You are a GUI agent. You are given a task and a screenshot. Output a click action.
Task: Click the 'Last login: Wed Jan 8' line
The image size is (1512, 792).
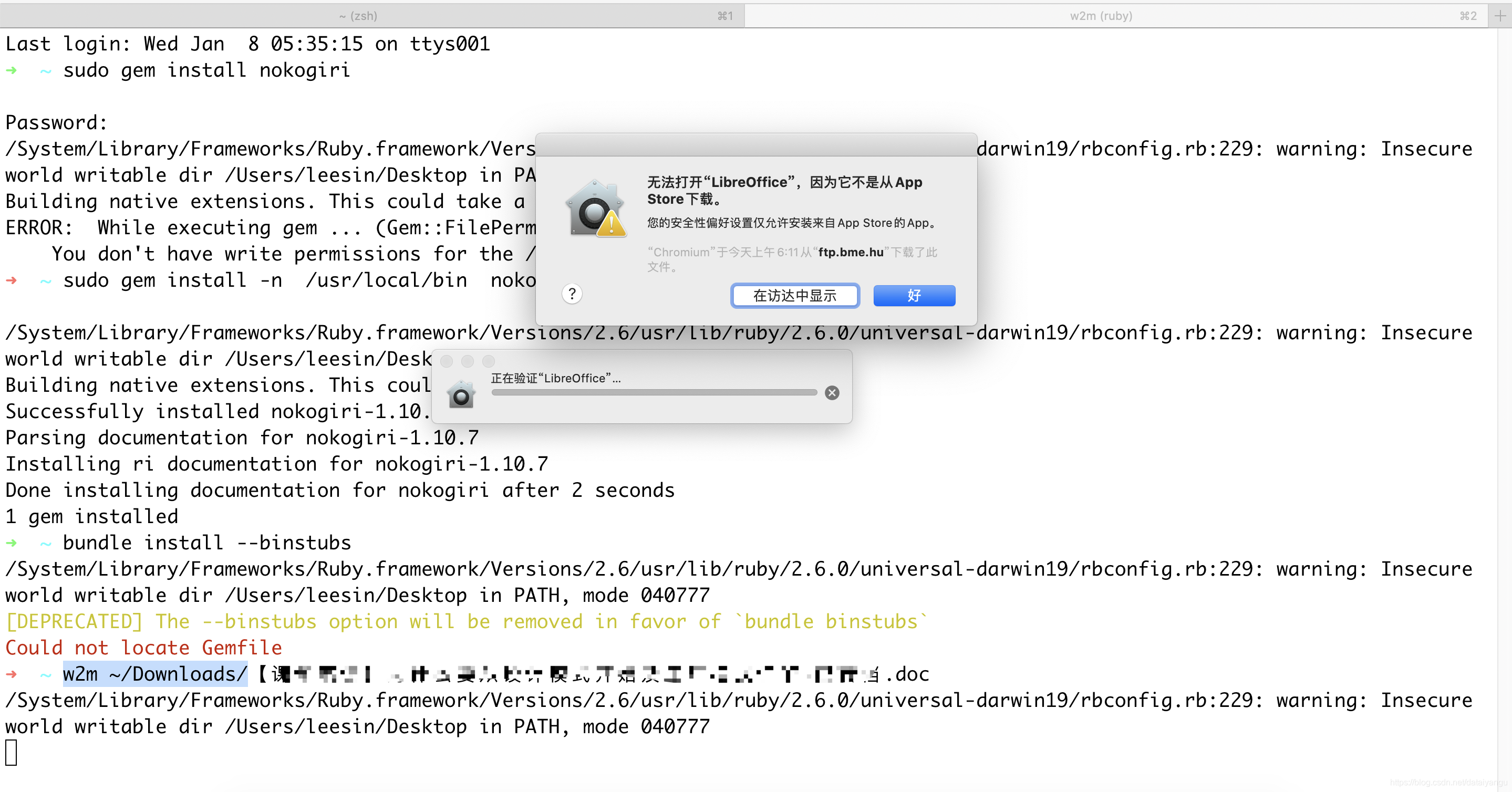pos(247,44)
